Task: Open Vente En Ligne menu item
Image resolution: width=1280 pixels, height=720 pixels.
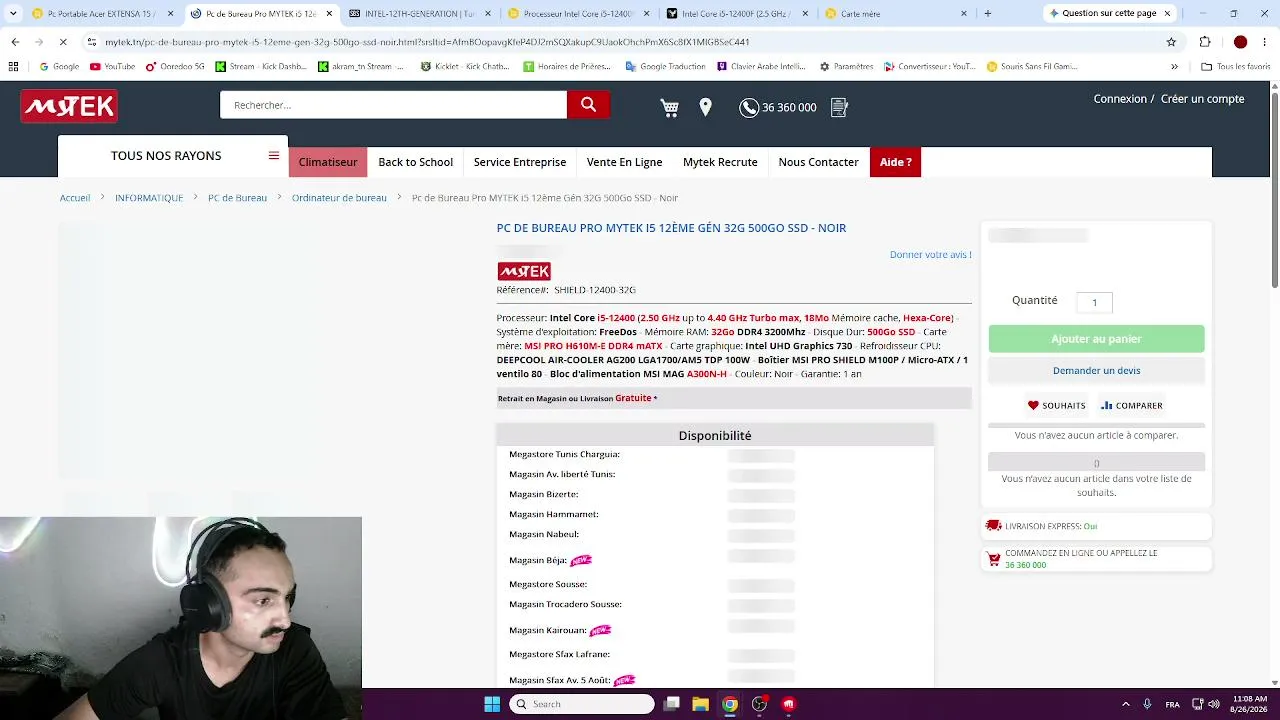Action: coord(624,162)
